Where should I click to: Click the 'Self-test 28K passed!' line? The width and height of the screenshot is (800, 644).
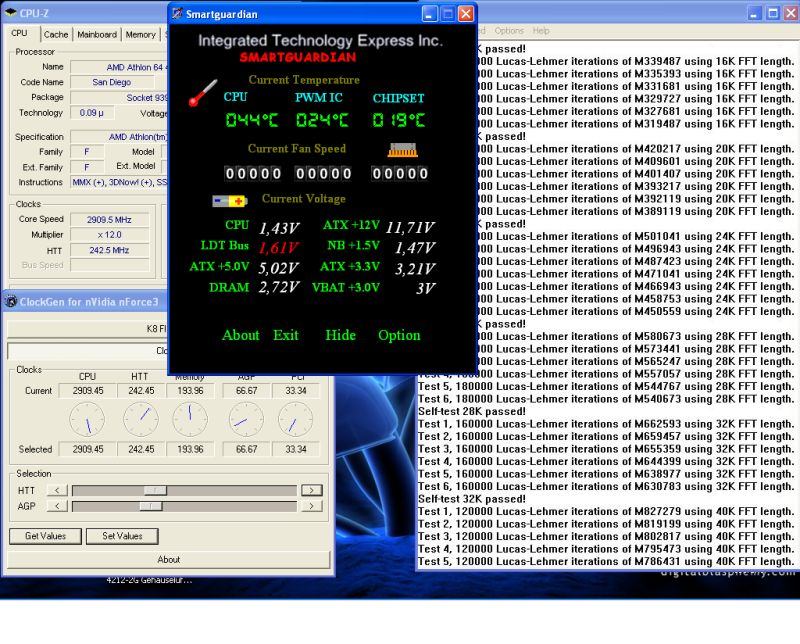pos(472,411)
